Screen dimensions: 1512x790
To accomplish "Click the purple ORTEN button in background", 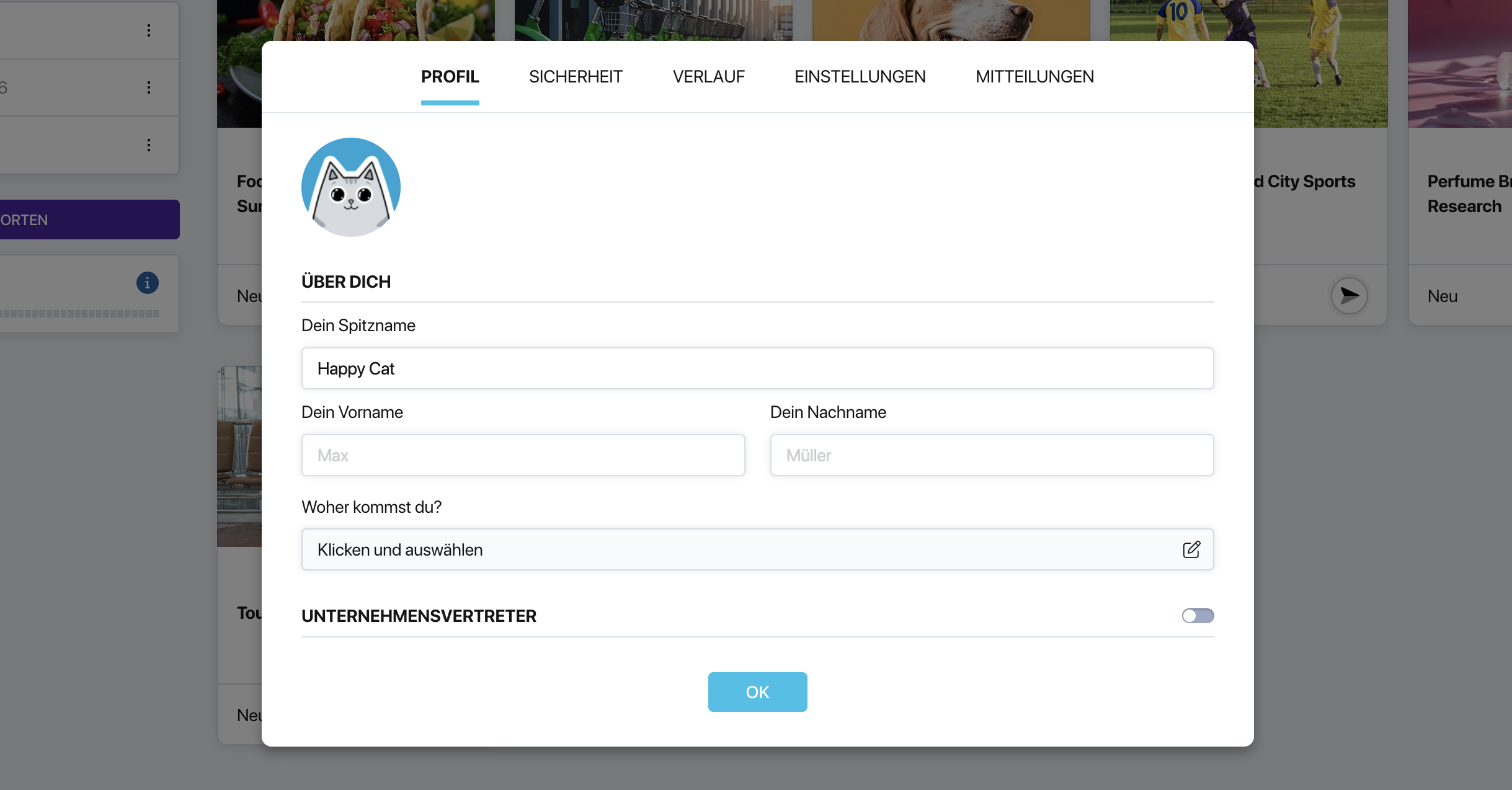I will [x=90, y=220].
